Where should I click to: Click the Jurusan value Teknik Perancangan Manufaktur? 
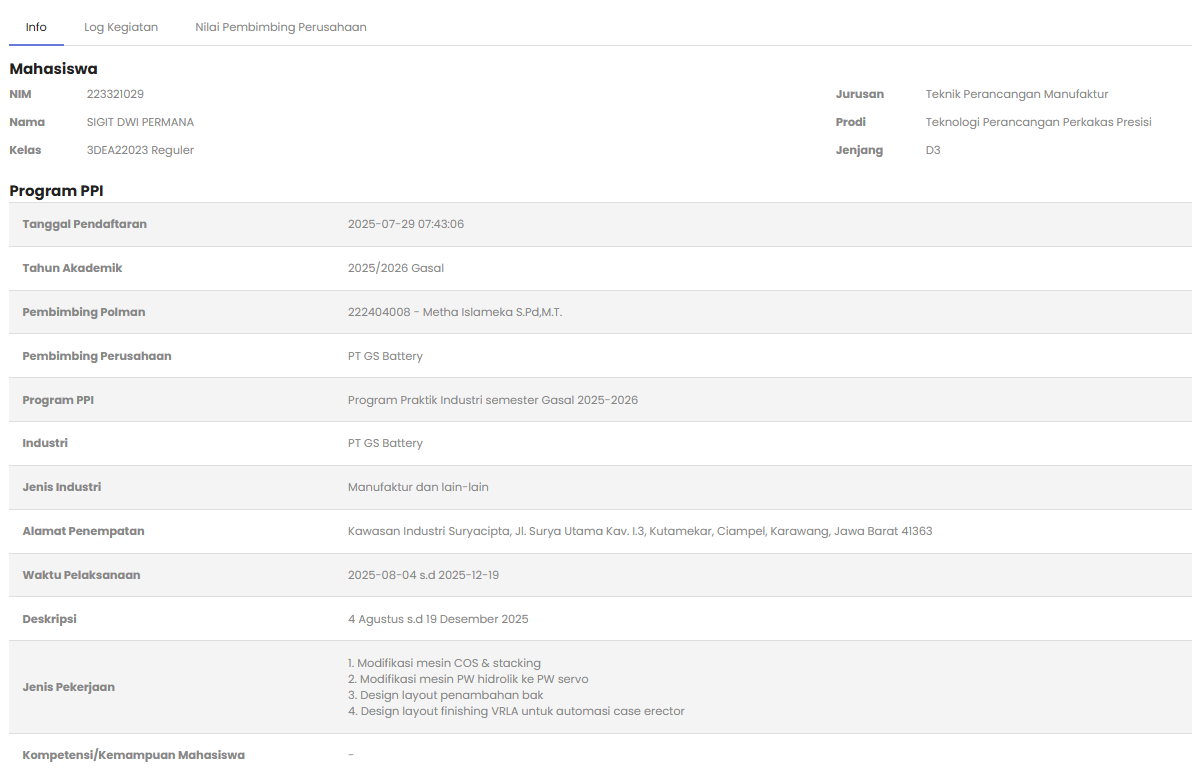point(1017,94)
